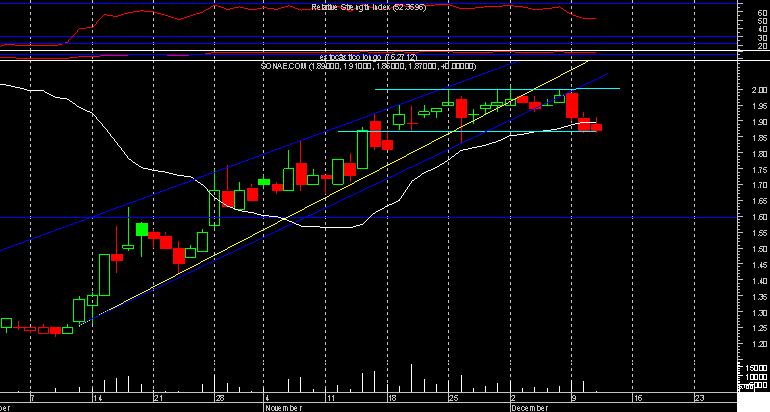The image size is (770, 412).
Task: Select the cyan resistance line at 2.00
Action: pyautogui.click(x=497, y=89)
